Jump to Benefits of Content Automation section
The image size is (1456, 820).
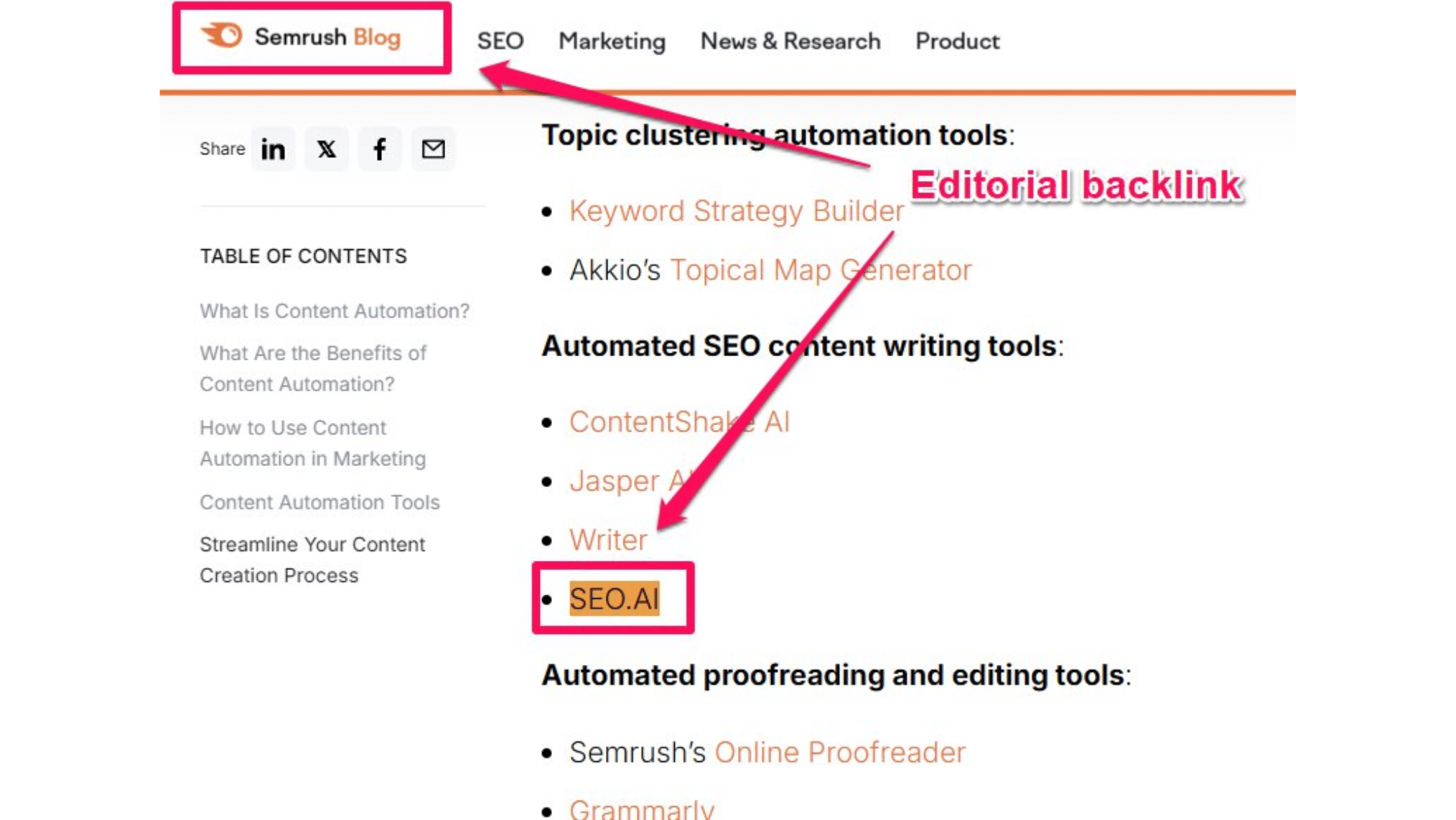(x=313, y=368)
